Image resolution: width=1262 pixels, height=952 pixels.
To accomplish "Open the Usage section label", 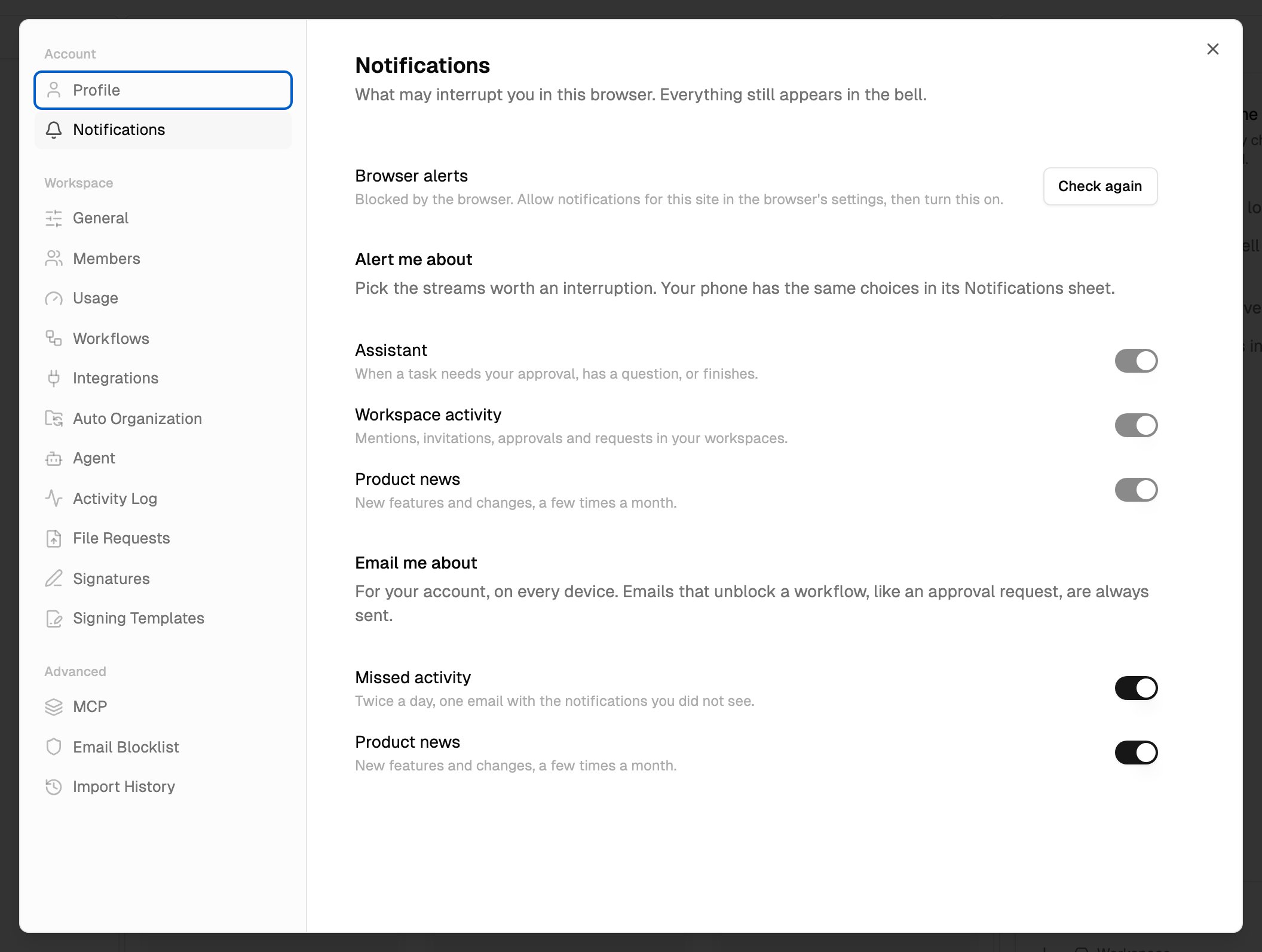I will point(96,298).
